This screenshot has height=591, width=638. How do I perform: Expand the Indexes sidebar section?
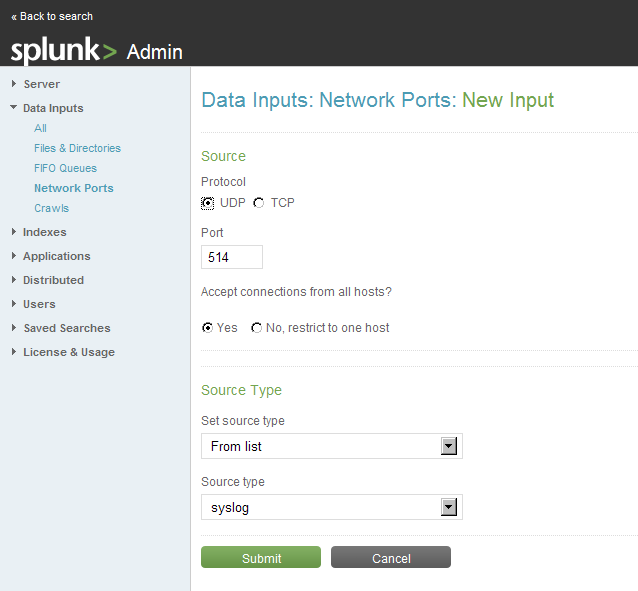[x=14, y=232]
